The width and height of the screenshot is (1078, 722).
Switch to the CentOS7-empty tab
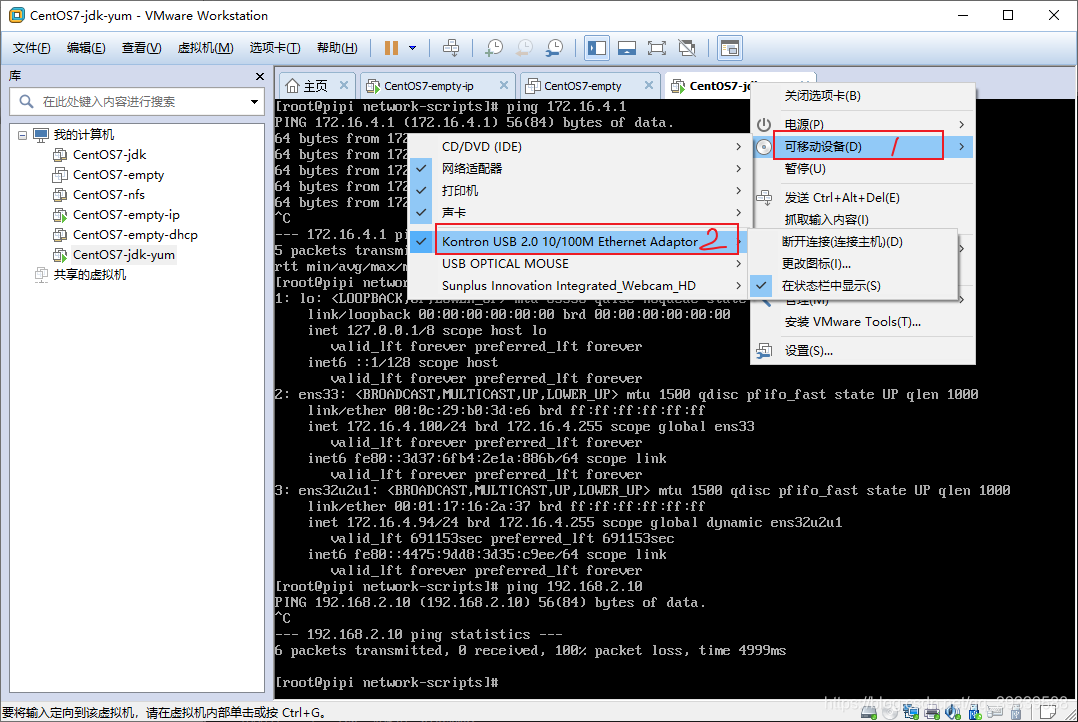[x=590, y=85]
